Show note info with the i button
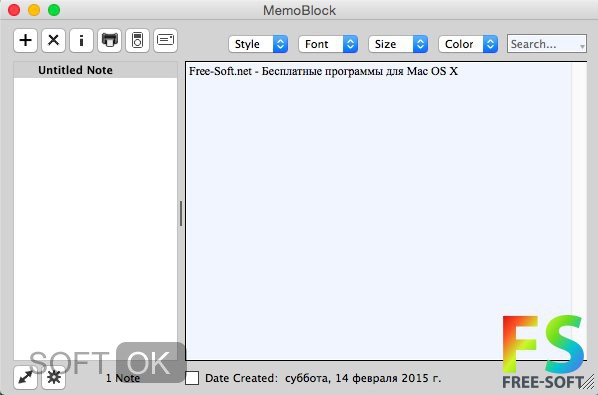Viewport: 598px width, 395px height. pos(81,40)
